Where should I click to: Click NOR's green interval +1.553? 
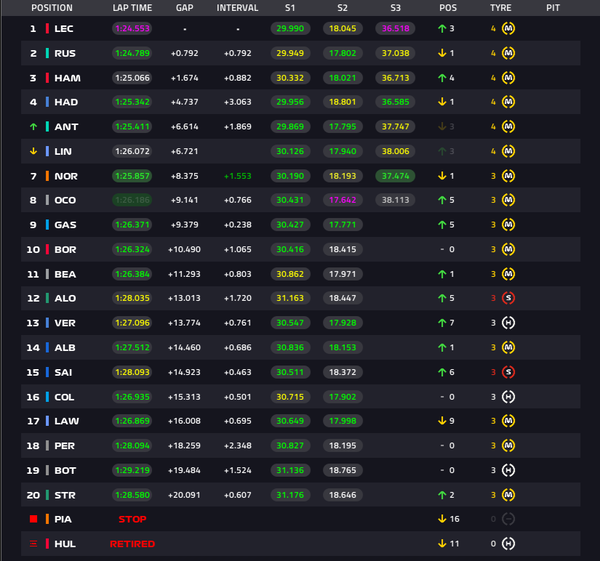[x=238, y=176]
